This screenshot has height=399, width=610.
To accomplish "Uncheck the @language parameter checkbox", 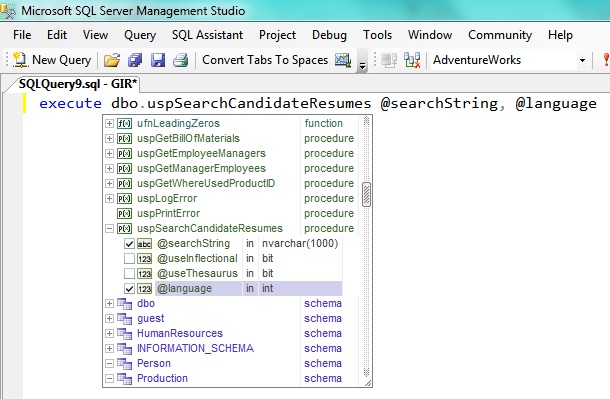I will 129,289.
